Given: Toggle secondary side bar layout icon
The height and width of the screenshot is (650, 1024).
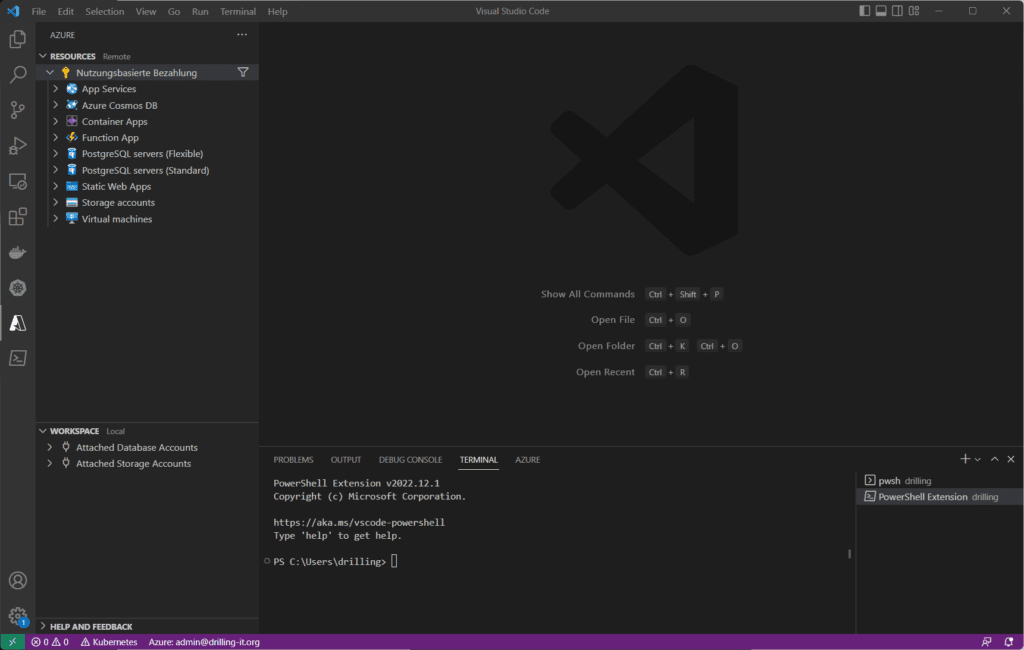Looking at the screenshot, I should (x=897, y=11).
